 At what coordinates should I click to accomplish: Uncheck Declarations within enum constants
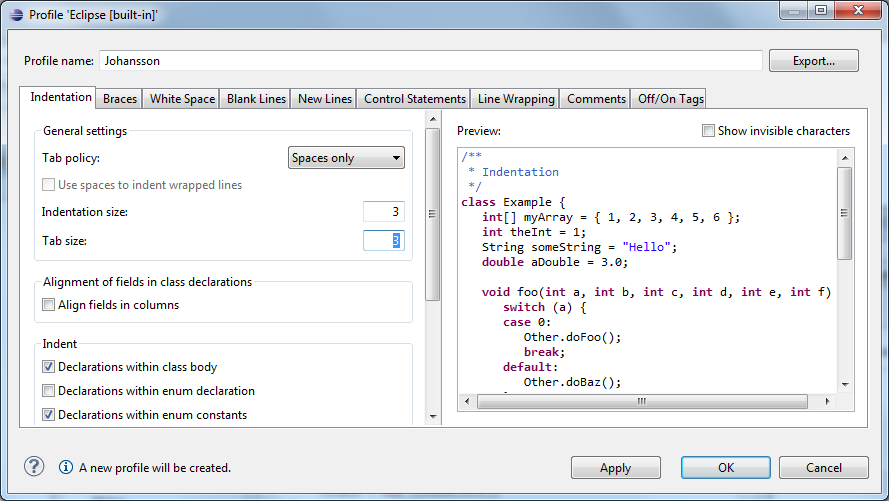tap(49, 415)
